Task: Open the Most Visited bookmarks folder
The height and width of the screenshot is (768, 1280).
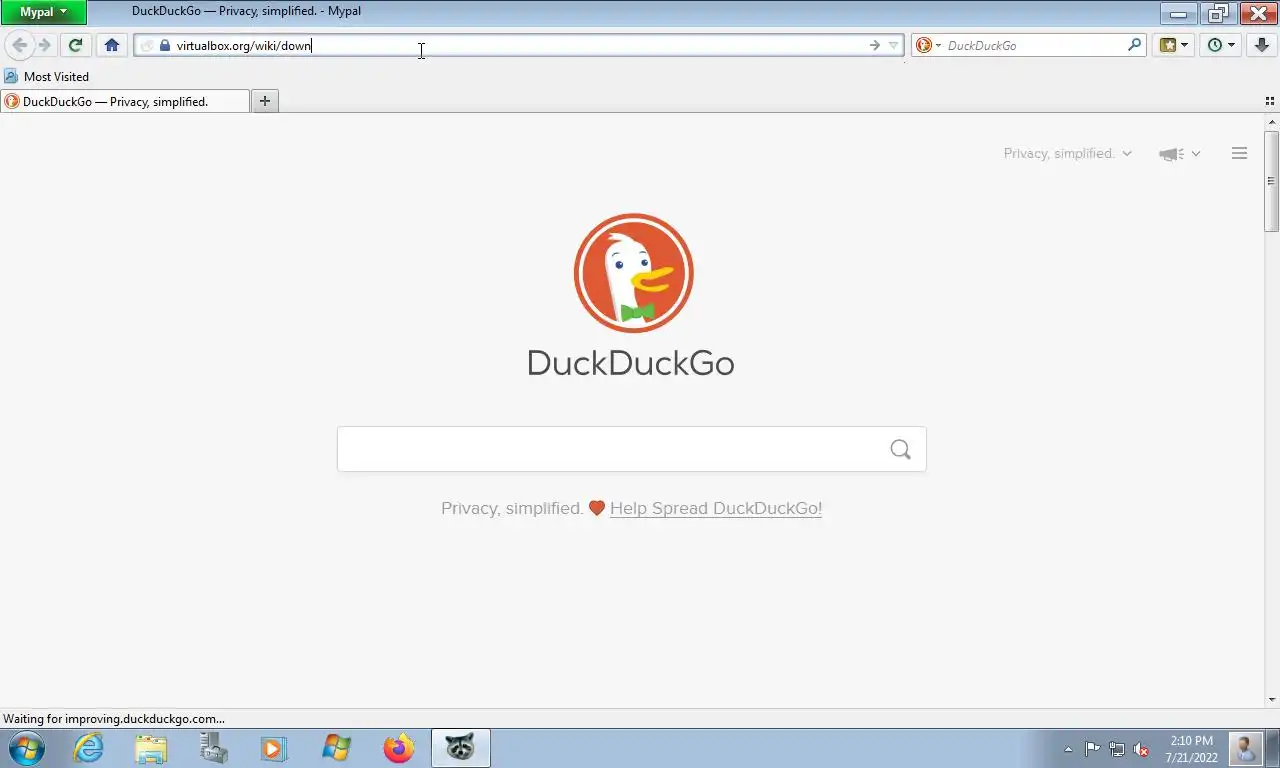Action: 46,76
